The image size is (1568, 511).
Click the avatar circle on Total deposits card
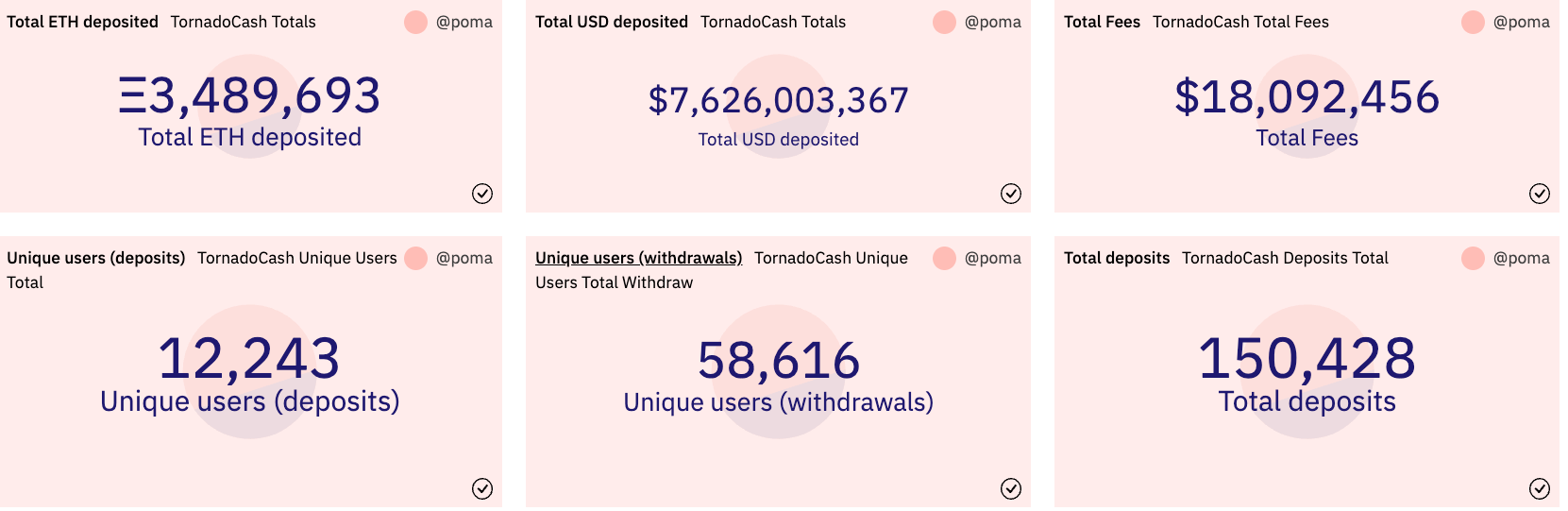coord(1474,258)
